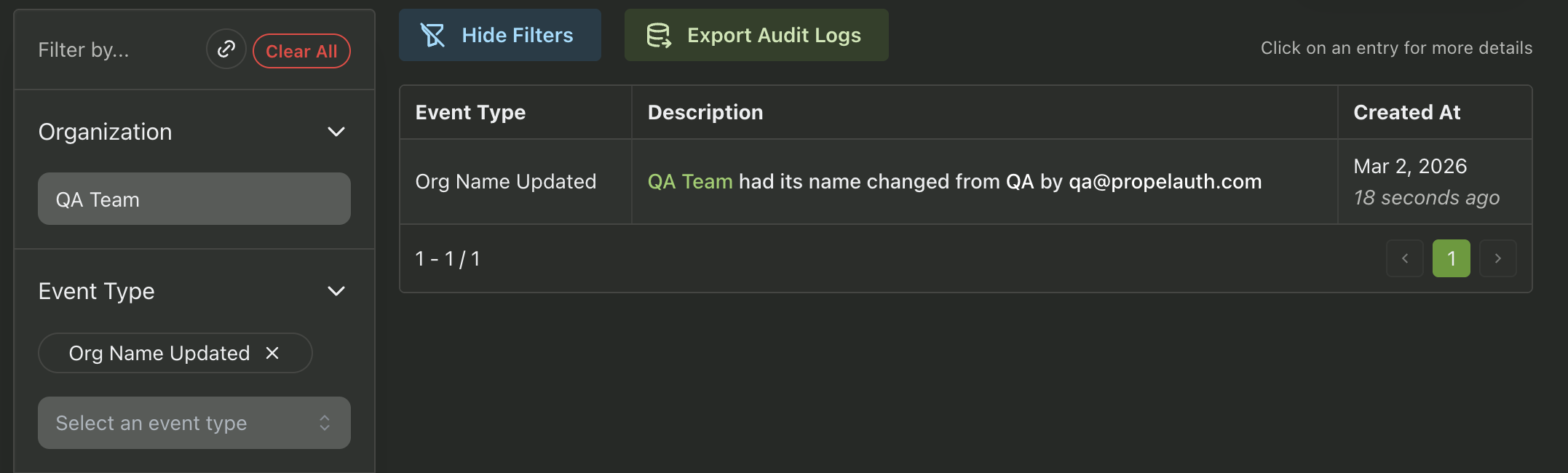Click the stepper arrows on the event type selector

325,423
